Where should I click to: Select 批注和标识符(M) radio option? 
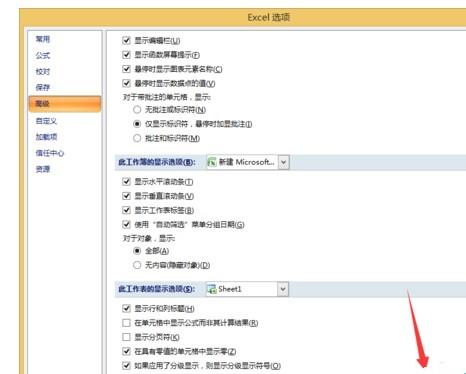(137, 138)
